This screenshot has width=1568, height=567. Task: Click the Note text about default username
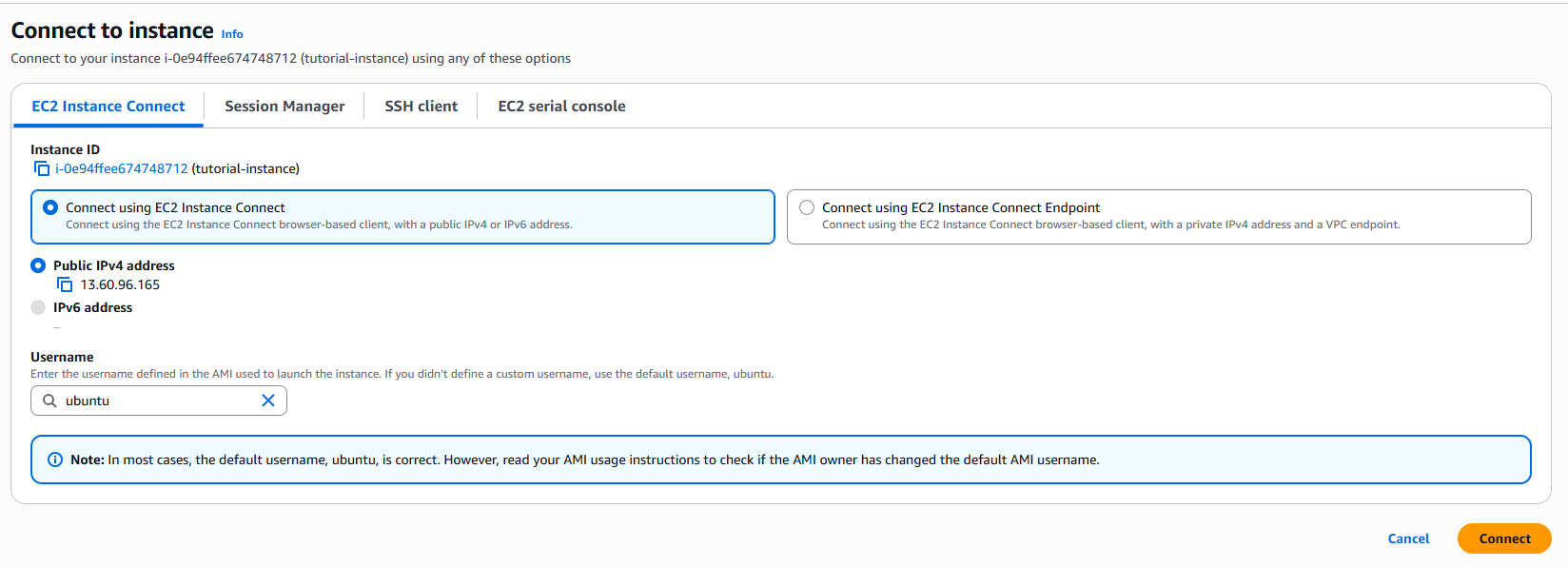point(585,459)
